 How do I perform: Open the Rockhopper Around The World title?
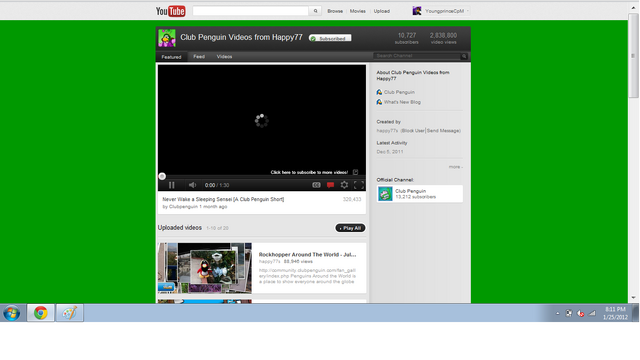[307, 254]
